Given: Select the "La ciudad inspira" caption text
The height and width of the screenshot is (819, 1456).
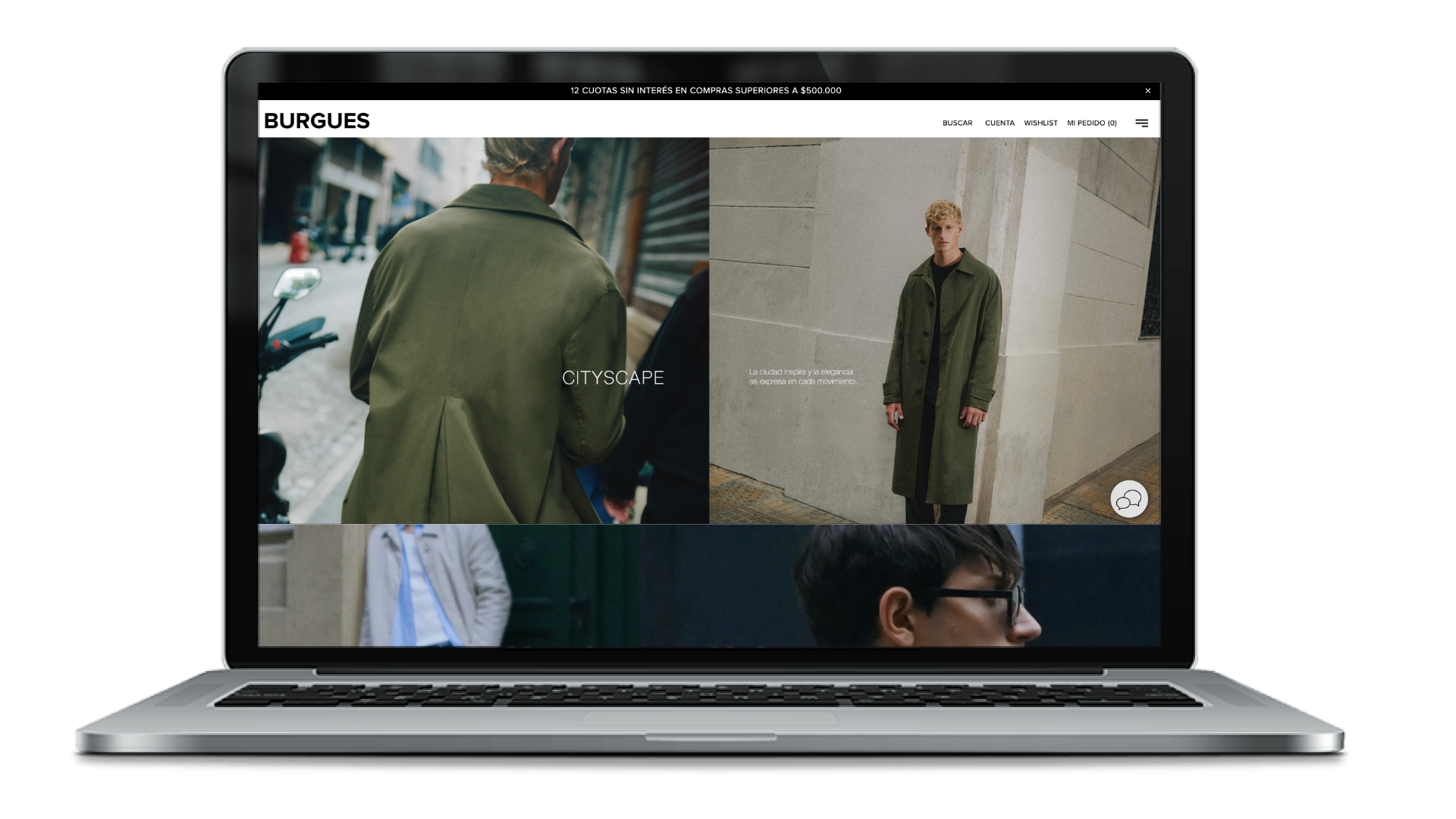Looking at the screenshot, I should (802, 377).
